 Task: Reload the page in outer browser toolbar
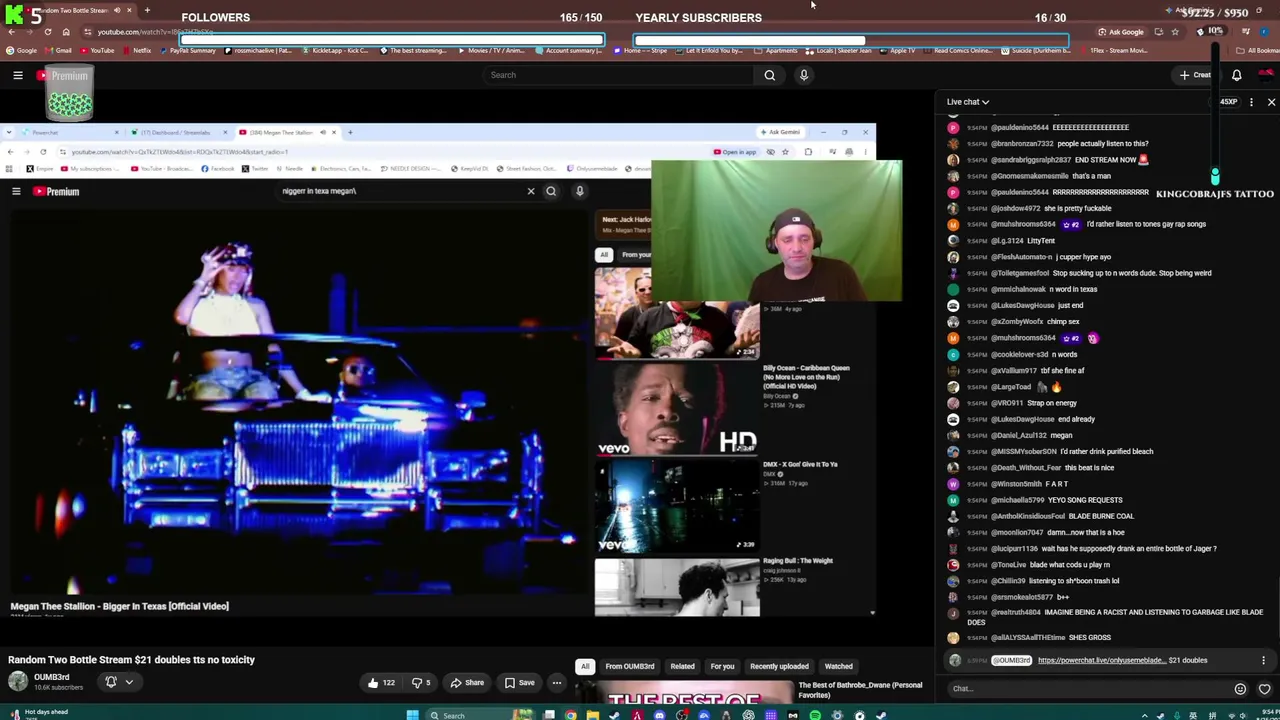coord(47,32)
